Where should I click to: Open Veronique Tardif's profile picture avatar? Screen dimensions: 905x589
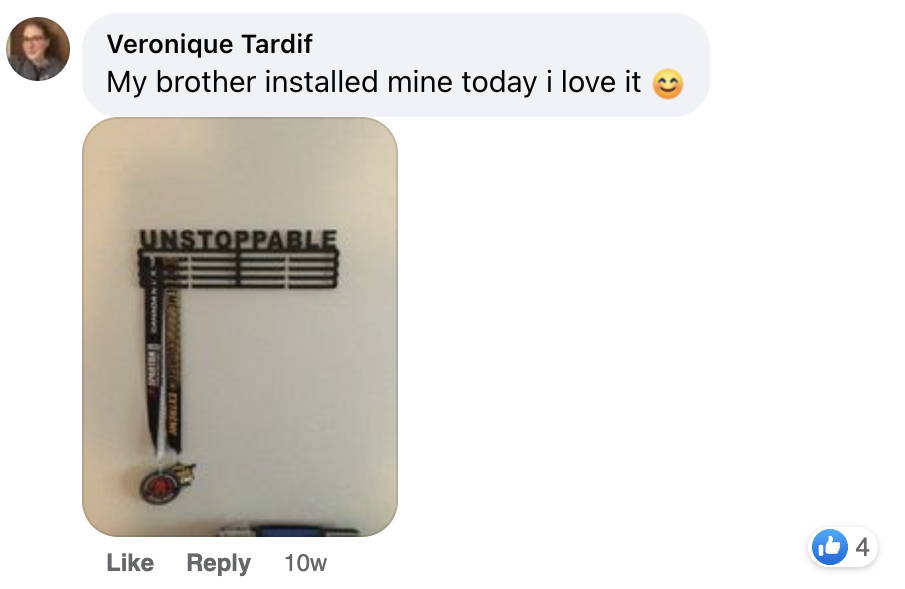click(x=38, y=49)
